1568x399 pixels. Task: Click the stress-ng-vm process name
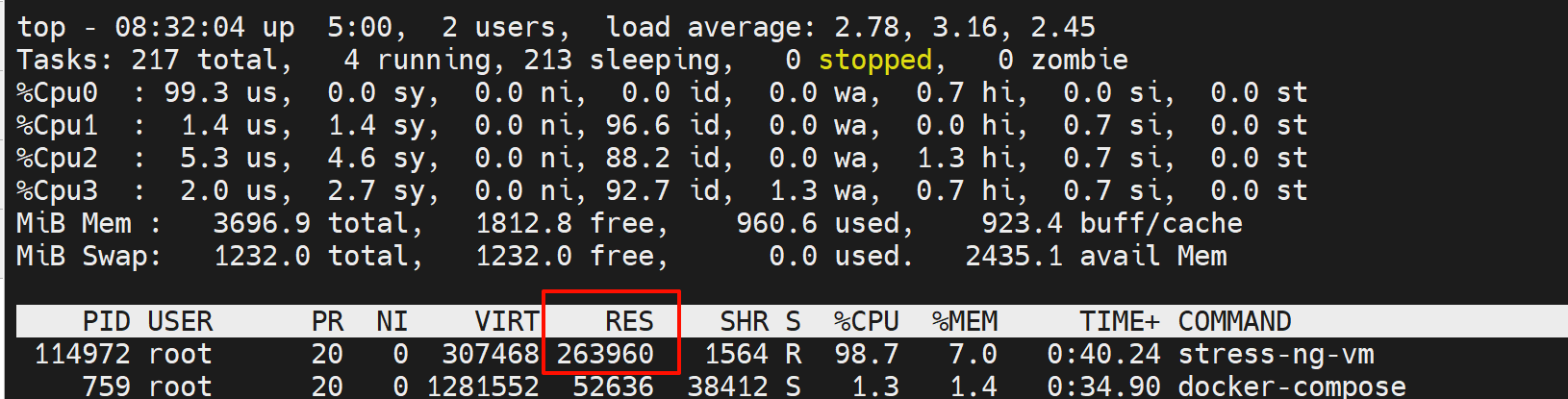[x=1276, y=354]
